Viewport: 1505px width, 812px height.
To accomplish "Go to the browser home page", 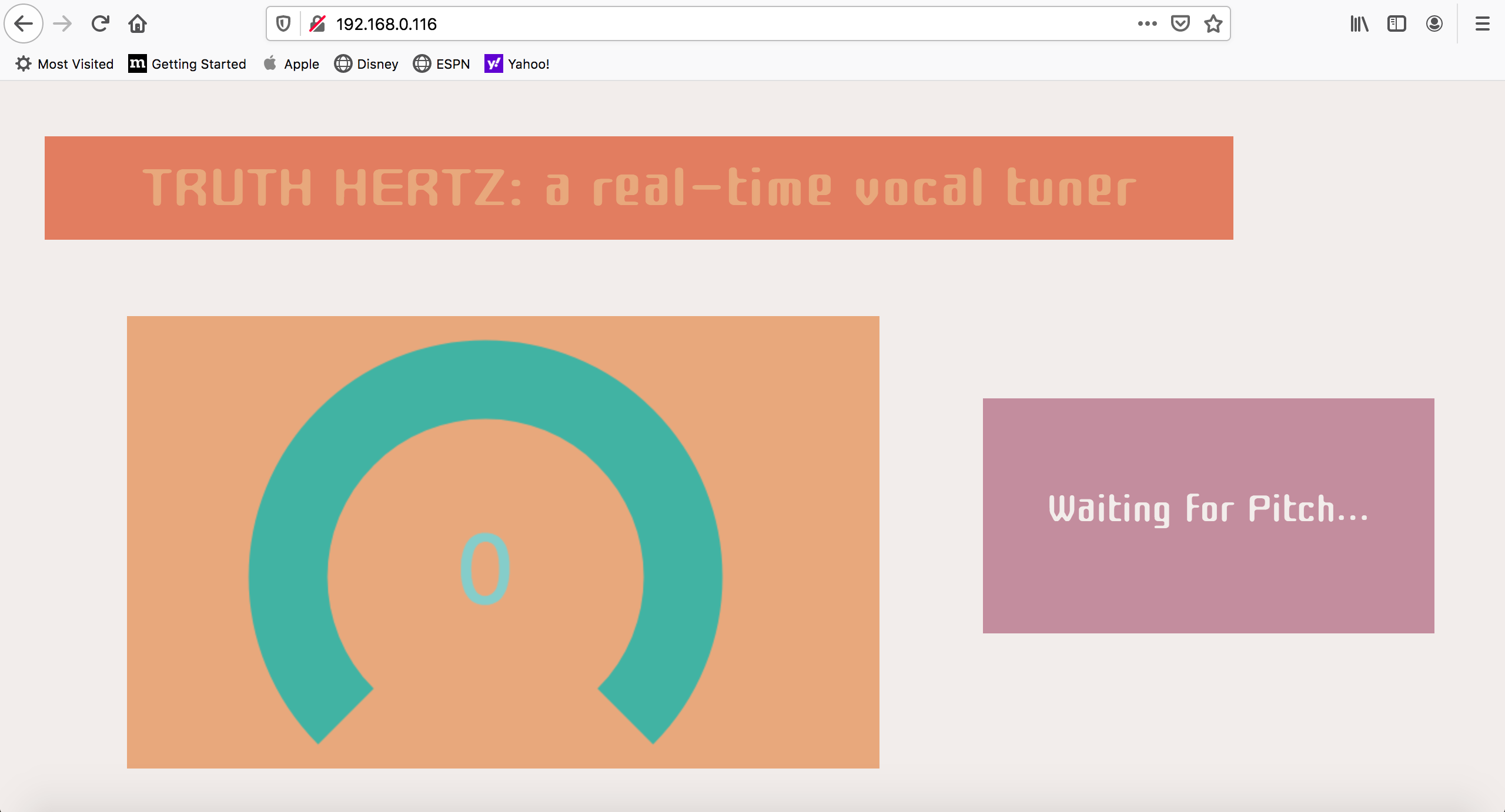I will tap(138, 24).
